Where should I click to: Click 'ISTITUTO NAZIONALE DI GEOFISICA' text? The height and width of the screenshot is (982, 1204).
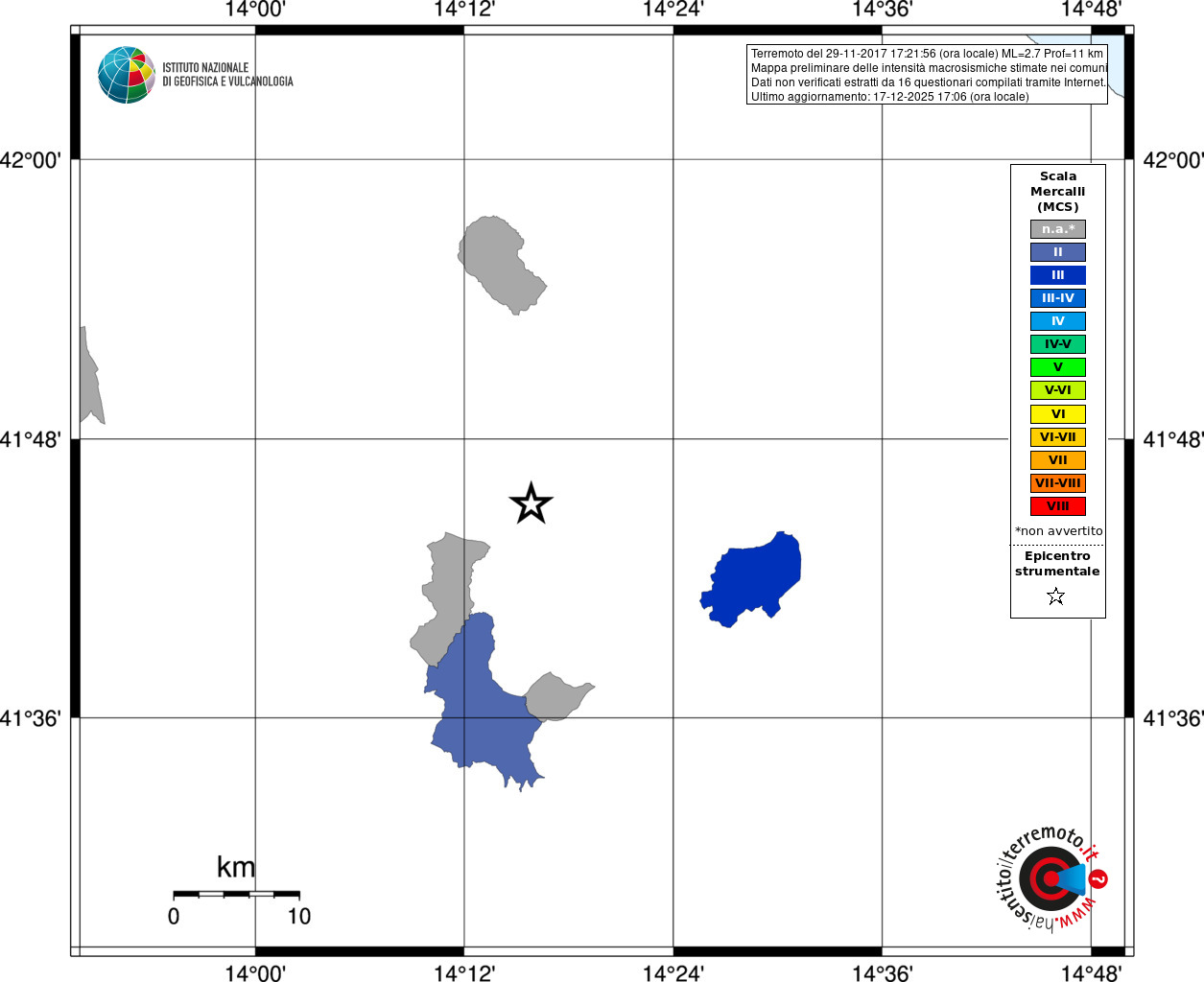pos(227,75)
